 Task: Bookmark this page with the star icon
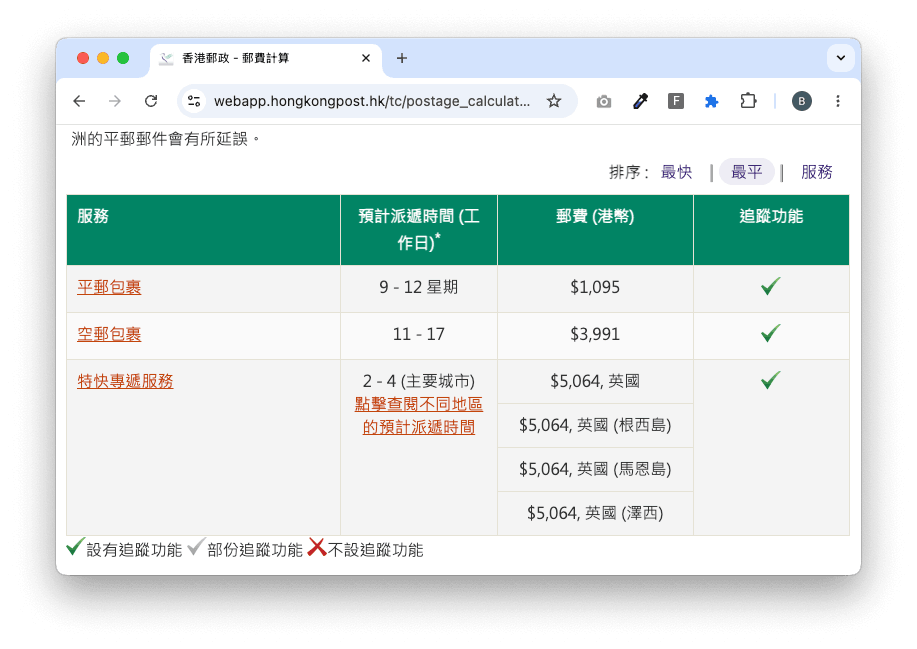[x=554, y=101]
